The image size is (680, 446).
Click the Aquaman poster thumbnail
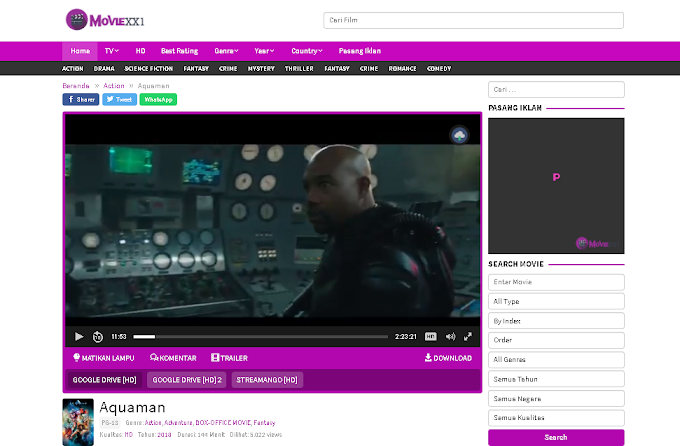(78, 422)
